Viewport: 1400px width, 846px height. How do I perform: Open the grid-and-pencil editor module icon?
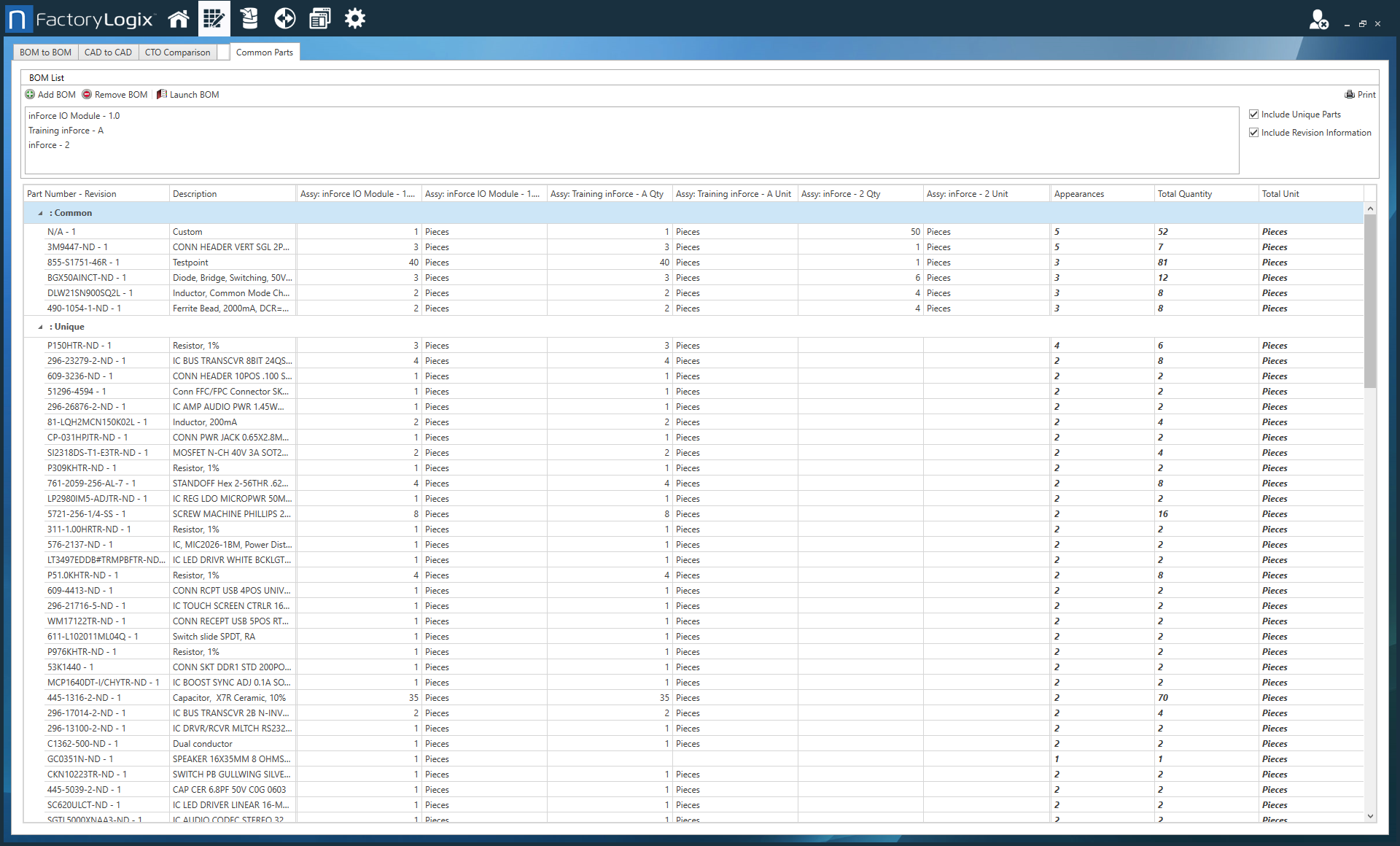(x=214, y=19)
